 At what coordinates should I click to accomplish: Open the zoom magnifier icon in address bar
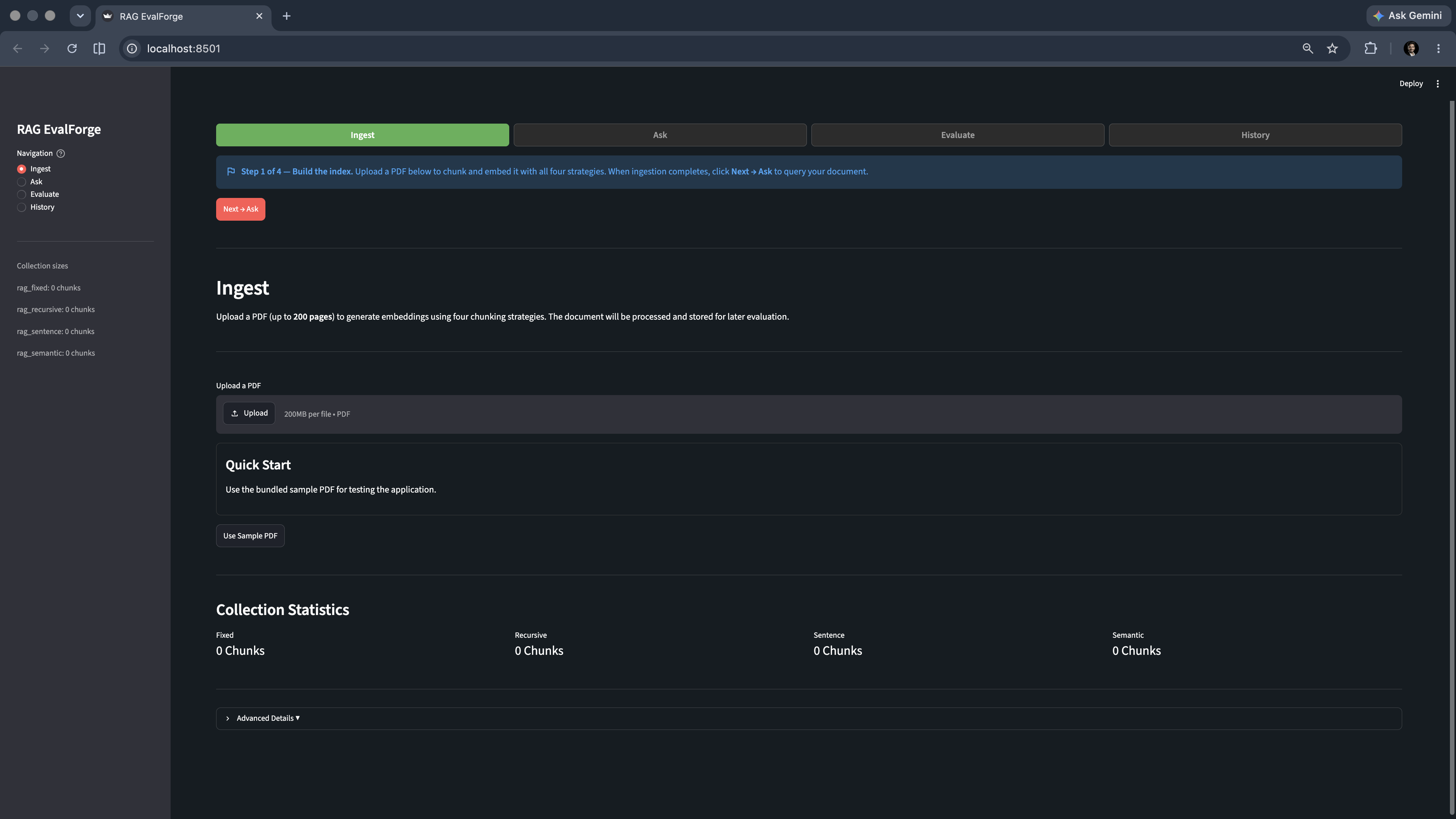coord(1307,49)
